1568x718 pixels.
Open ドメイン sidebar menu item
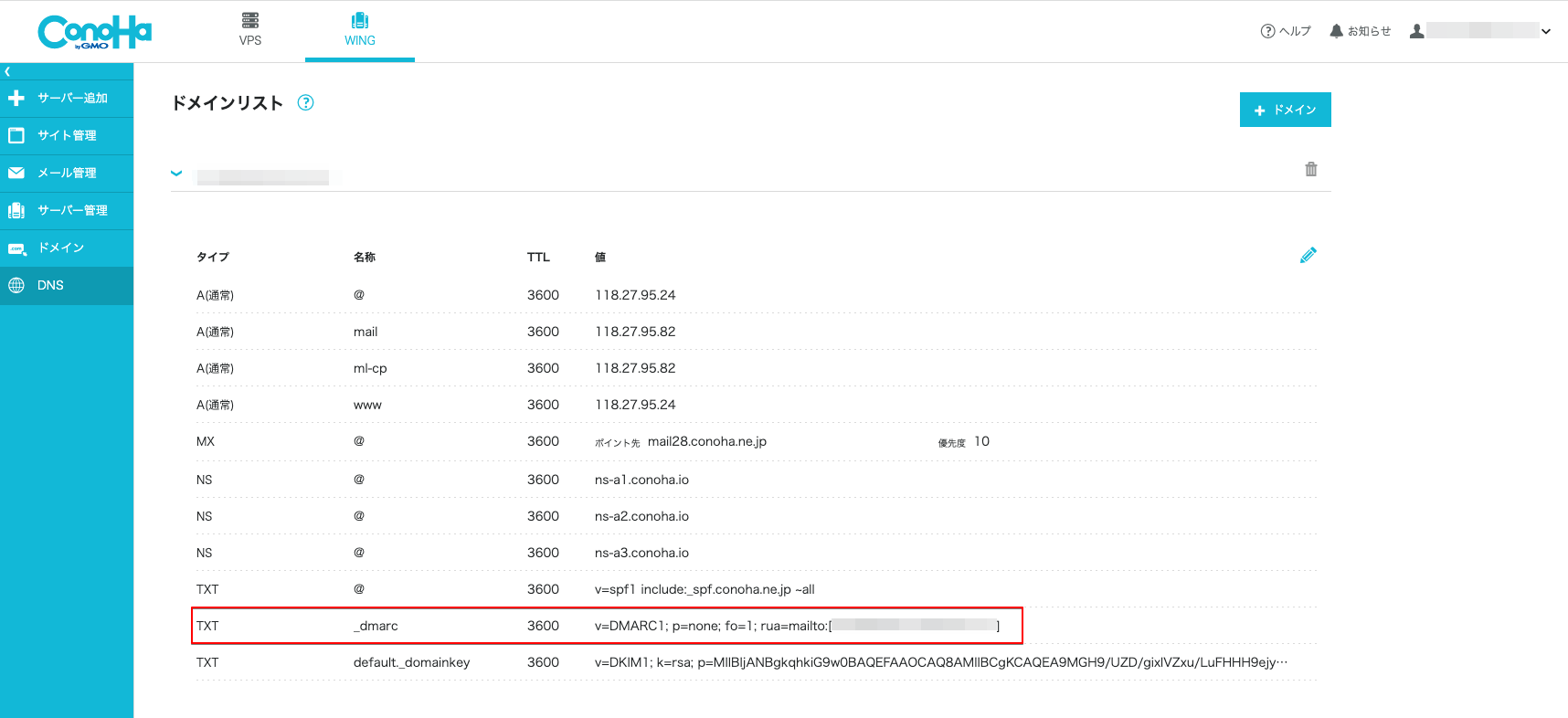(67, 248)
